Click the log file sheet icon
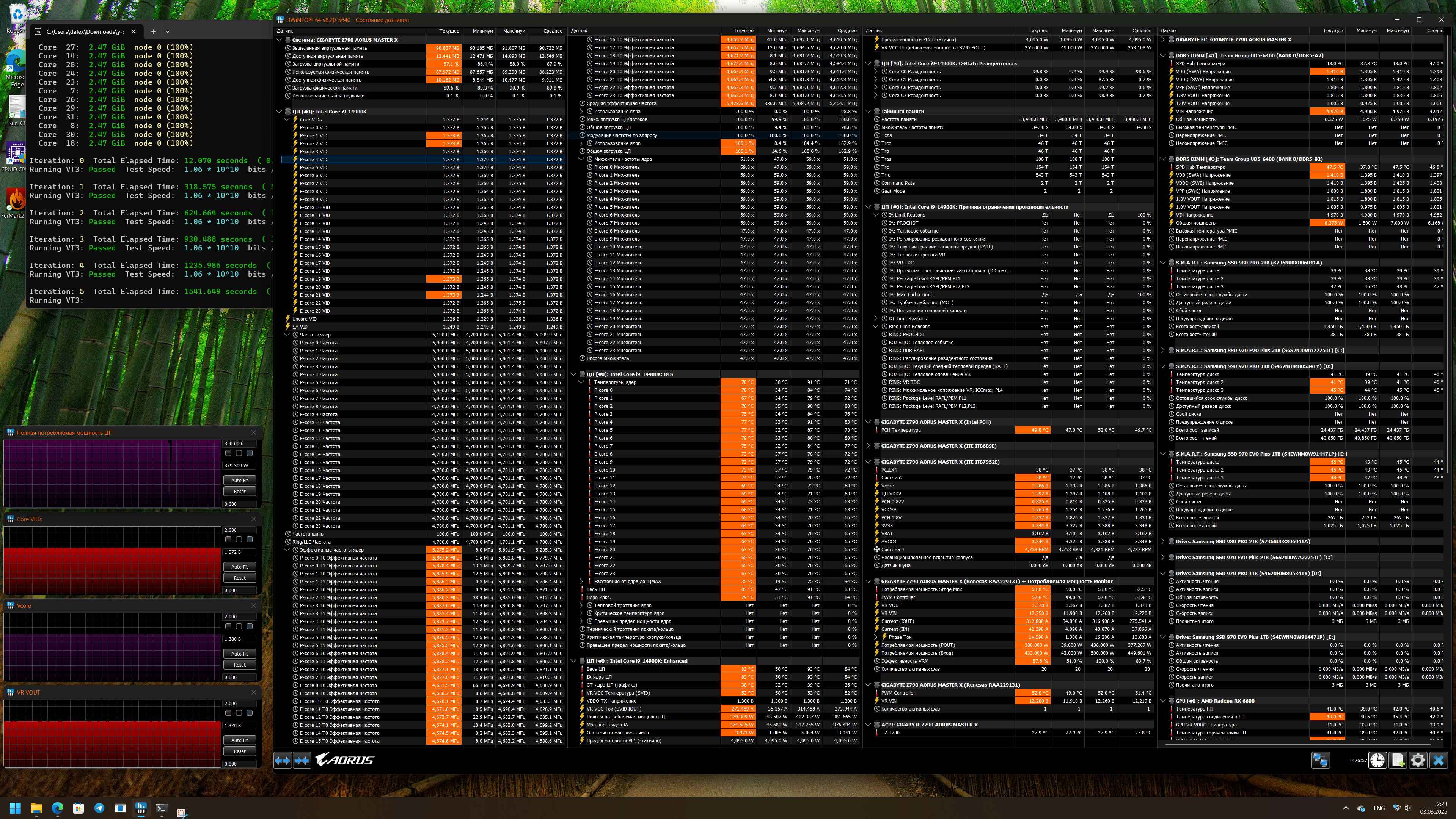The width and height of the screenshot is (1456, 819). point(1397,760)
